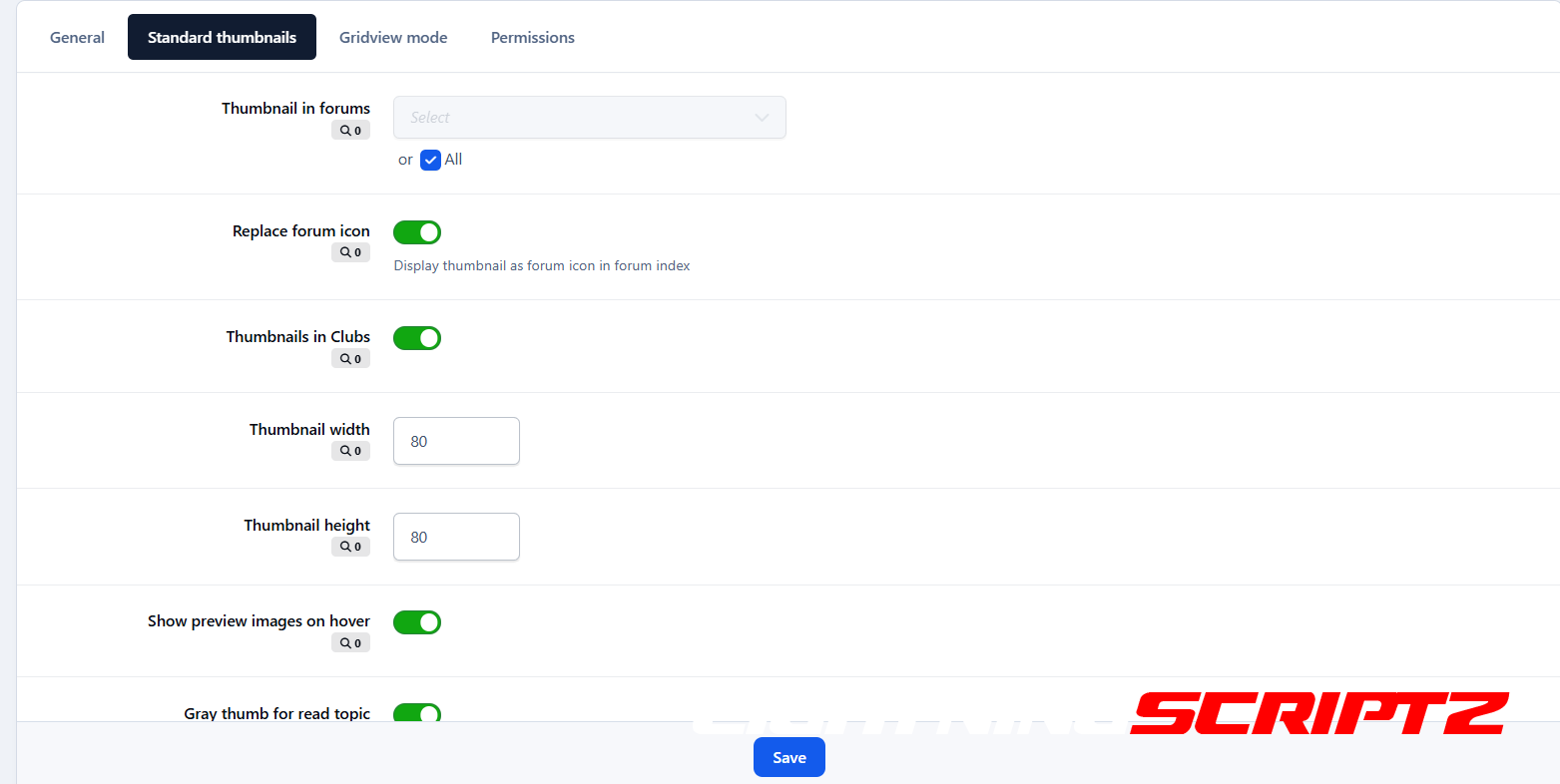Screen dimensions: 1560x784
Task: Click search badge under Thumbnail in forums
Action: pyautogui.click(x=350, y=131)
